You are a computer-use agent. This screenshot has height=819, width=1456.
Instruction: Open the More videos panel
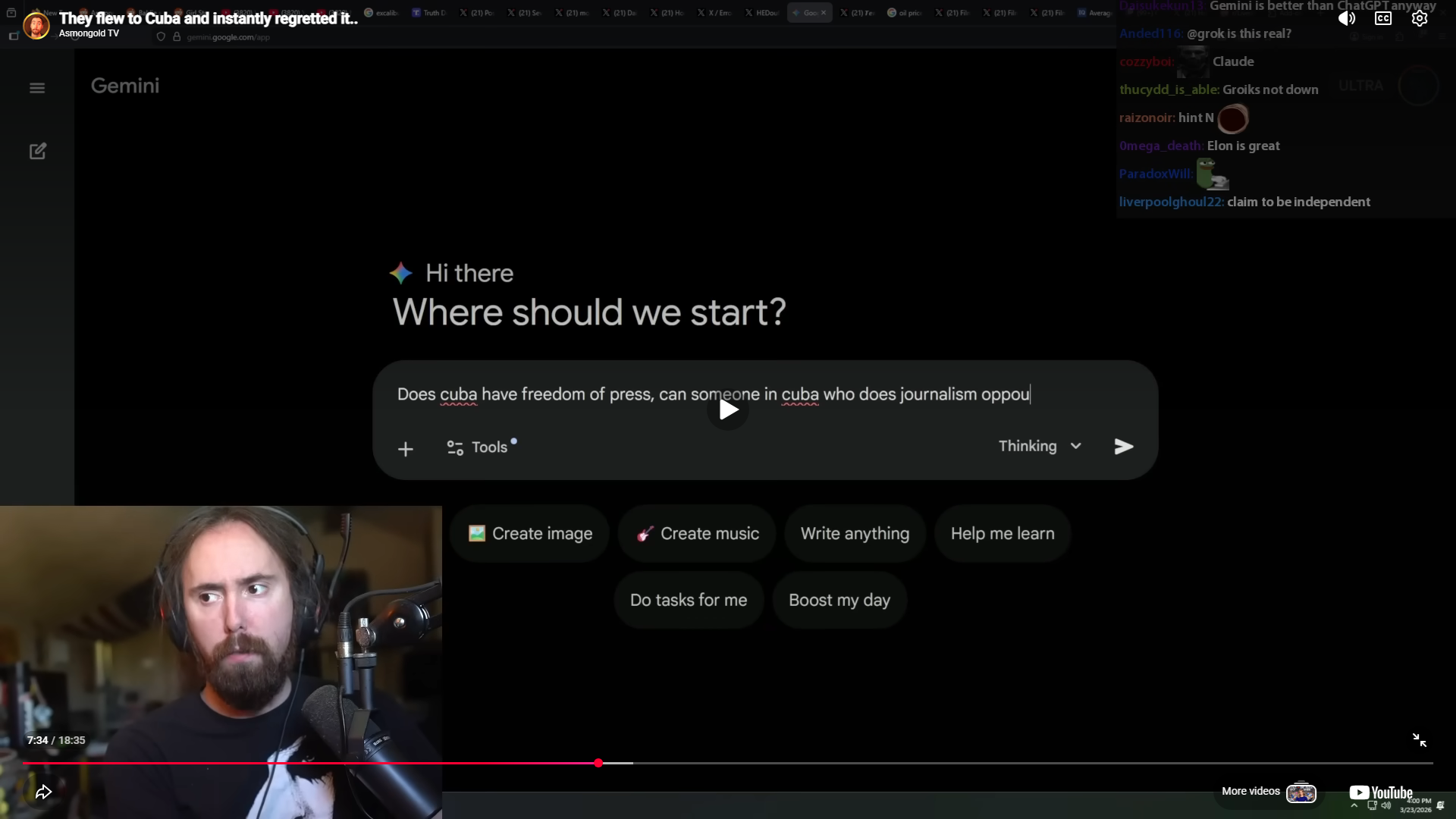tap(1268, 792)
